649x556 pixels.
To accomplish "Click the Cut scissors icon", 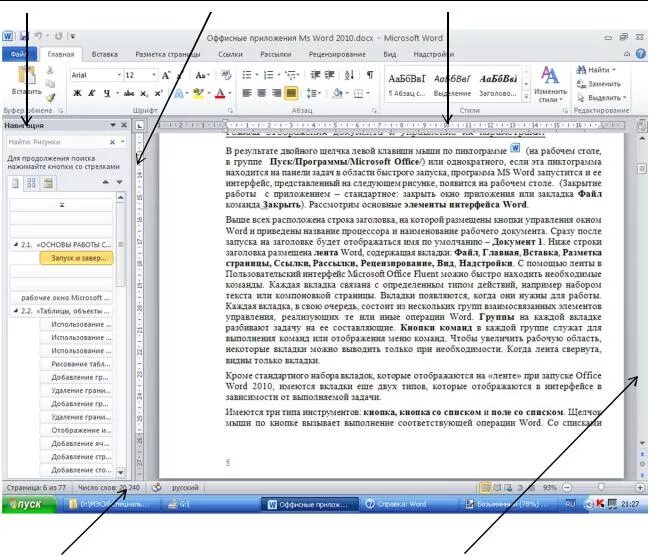I will [x=50, y=70].
